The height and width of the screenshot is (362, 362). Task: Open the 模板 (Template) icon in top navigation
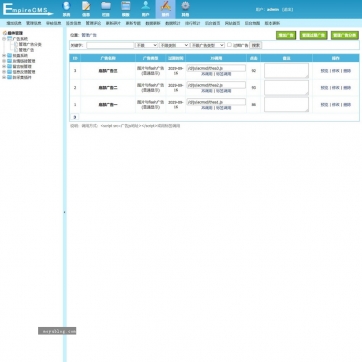pos(126,9)
